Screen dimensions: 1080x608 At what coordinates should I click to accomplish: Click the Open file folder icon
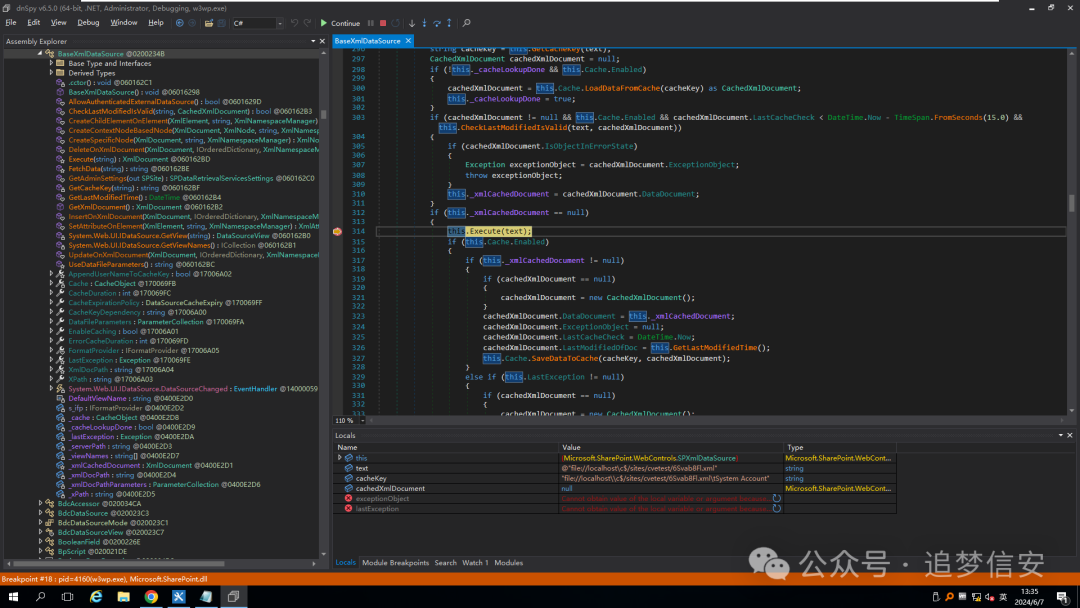point(209,23)
